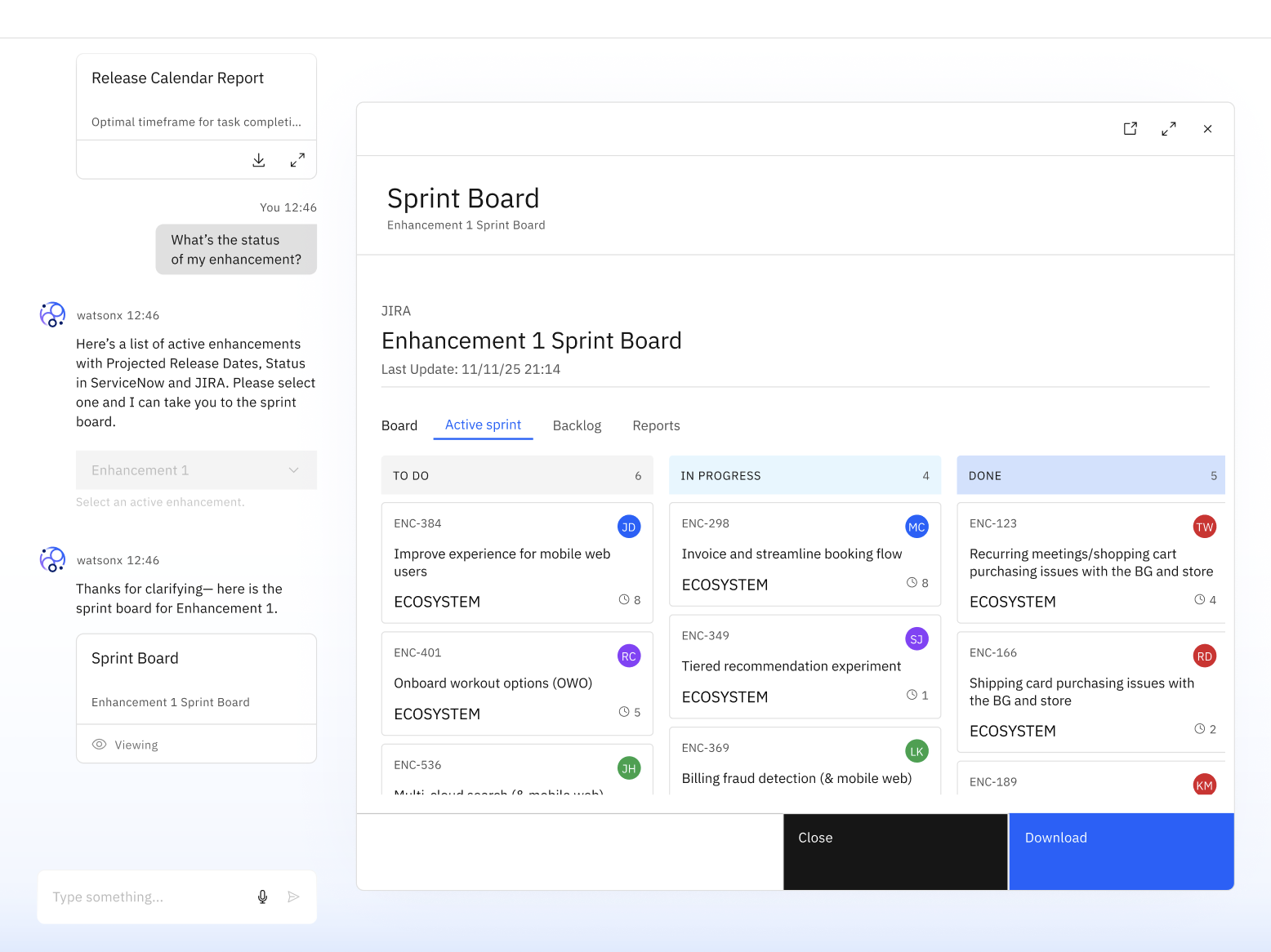
Task: Open the ENC-384 mobile web users card
Action: (517, 563)
